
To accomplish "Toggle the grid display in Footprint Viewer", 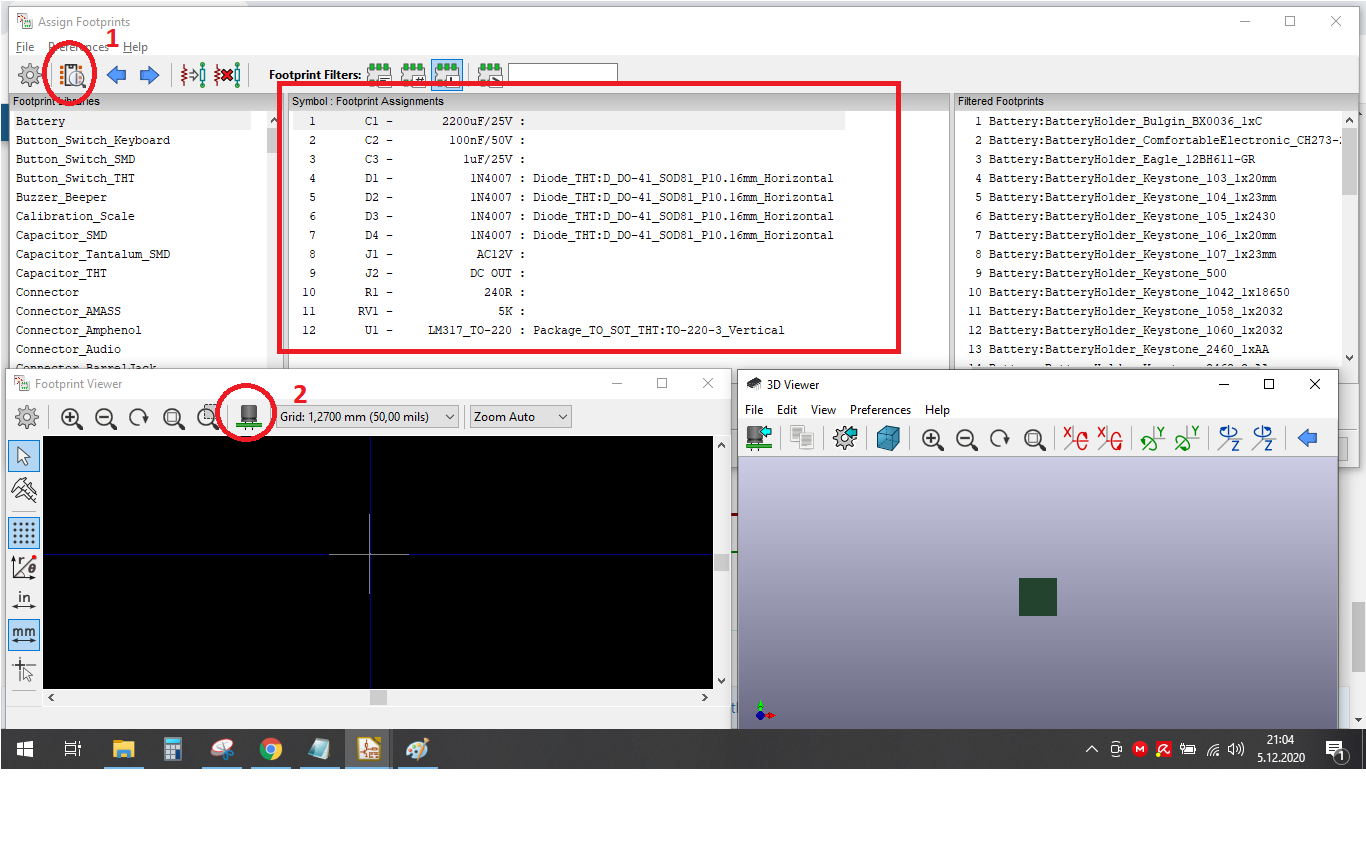I will click(24, 532).
